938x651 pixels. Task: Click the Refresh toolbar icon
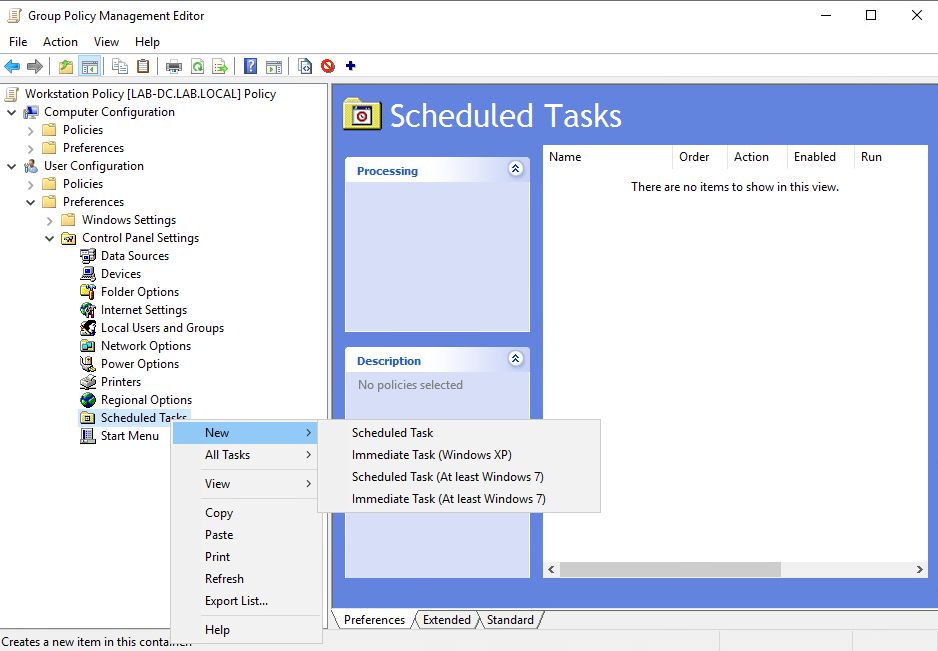pos(196,66)
